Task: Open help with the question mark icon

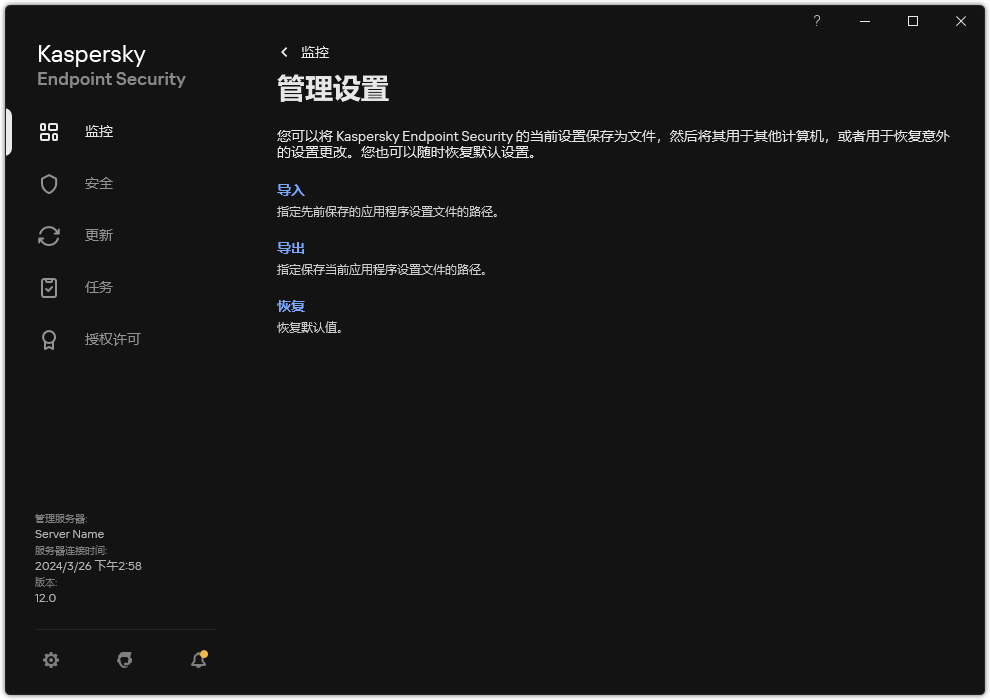Action: pyautogui.click(x=816, y=21)
